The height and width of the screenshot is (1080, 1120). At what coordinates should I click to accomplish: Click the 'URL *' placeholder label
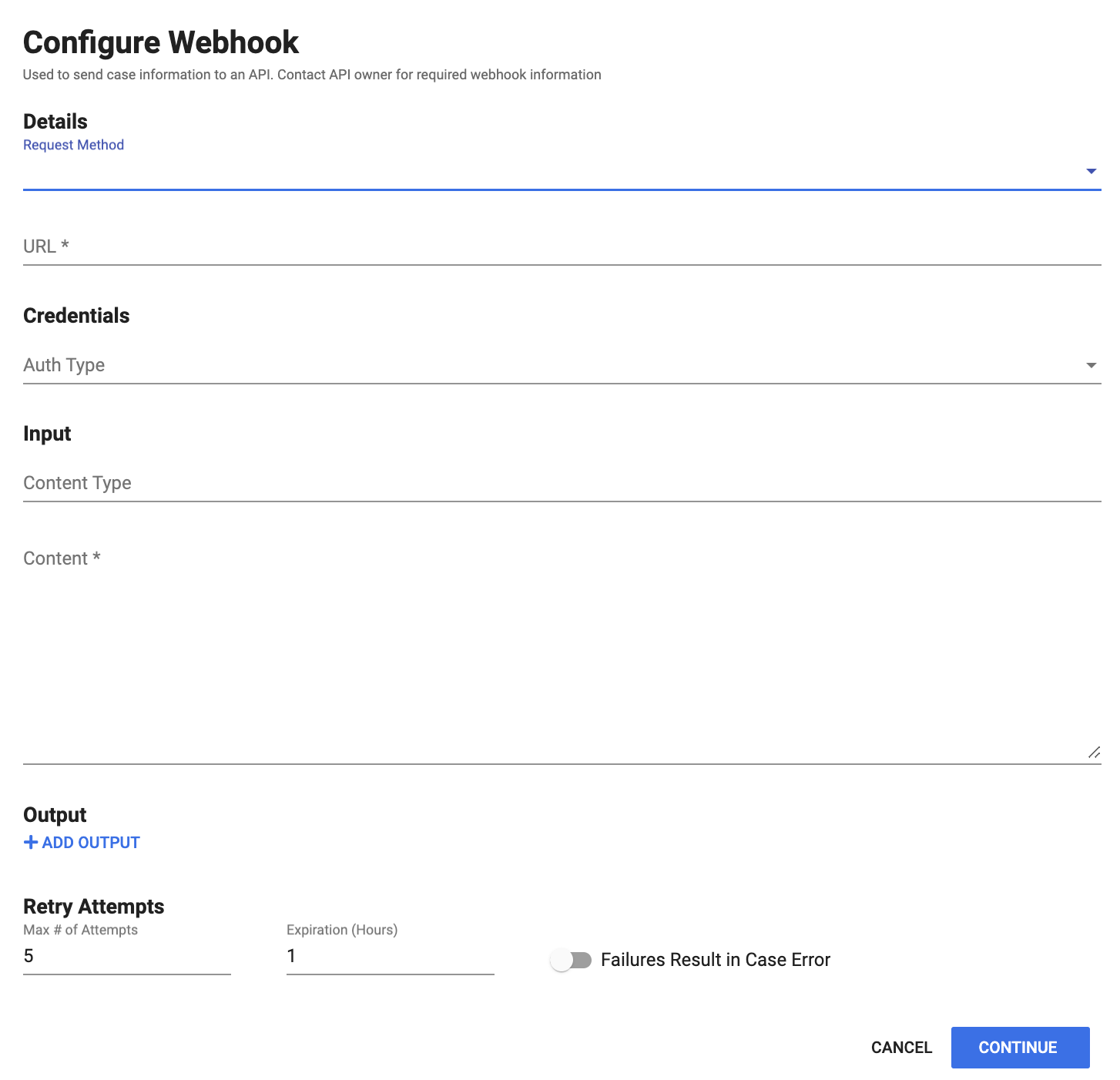tap(46, 247)
